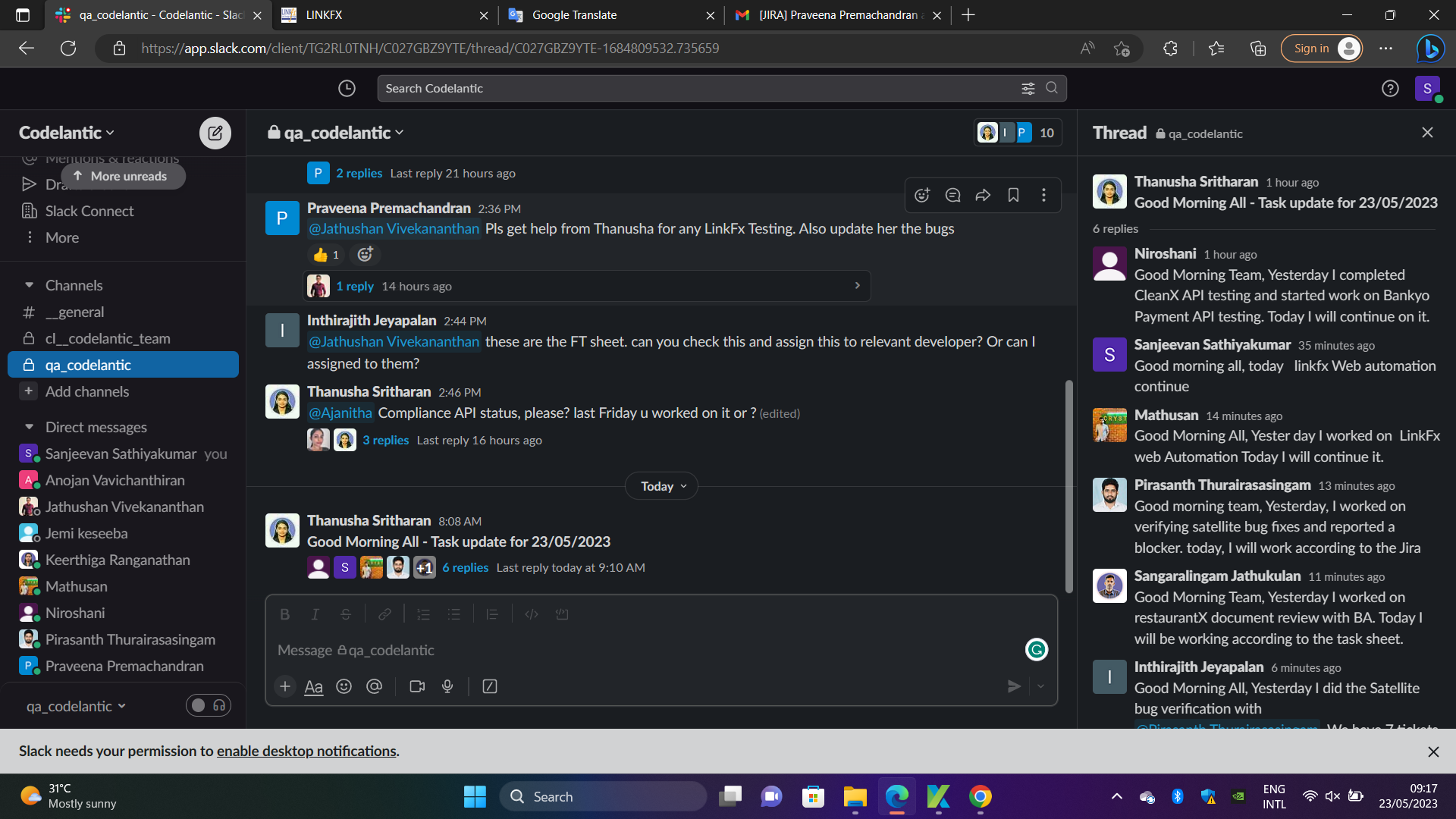Click the Add channels option
This screenshot has width=1456, height=819.
86,391
